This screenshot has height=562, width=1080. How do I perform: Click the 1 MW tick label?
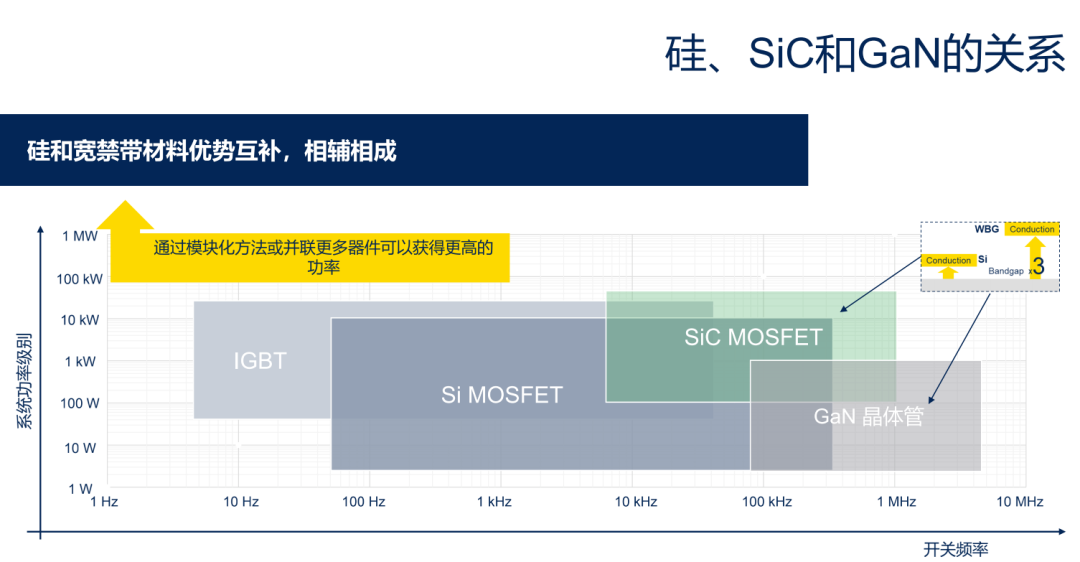[80, 236]
